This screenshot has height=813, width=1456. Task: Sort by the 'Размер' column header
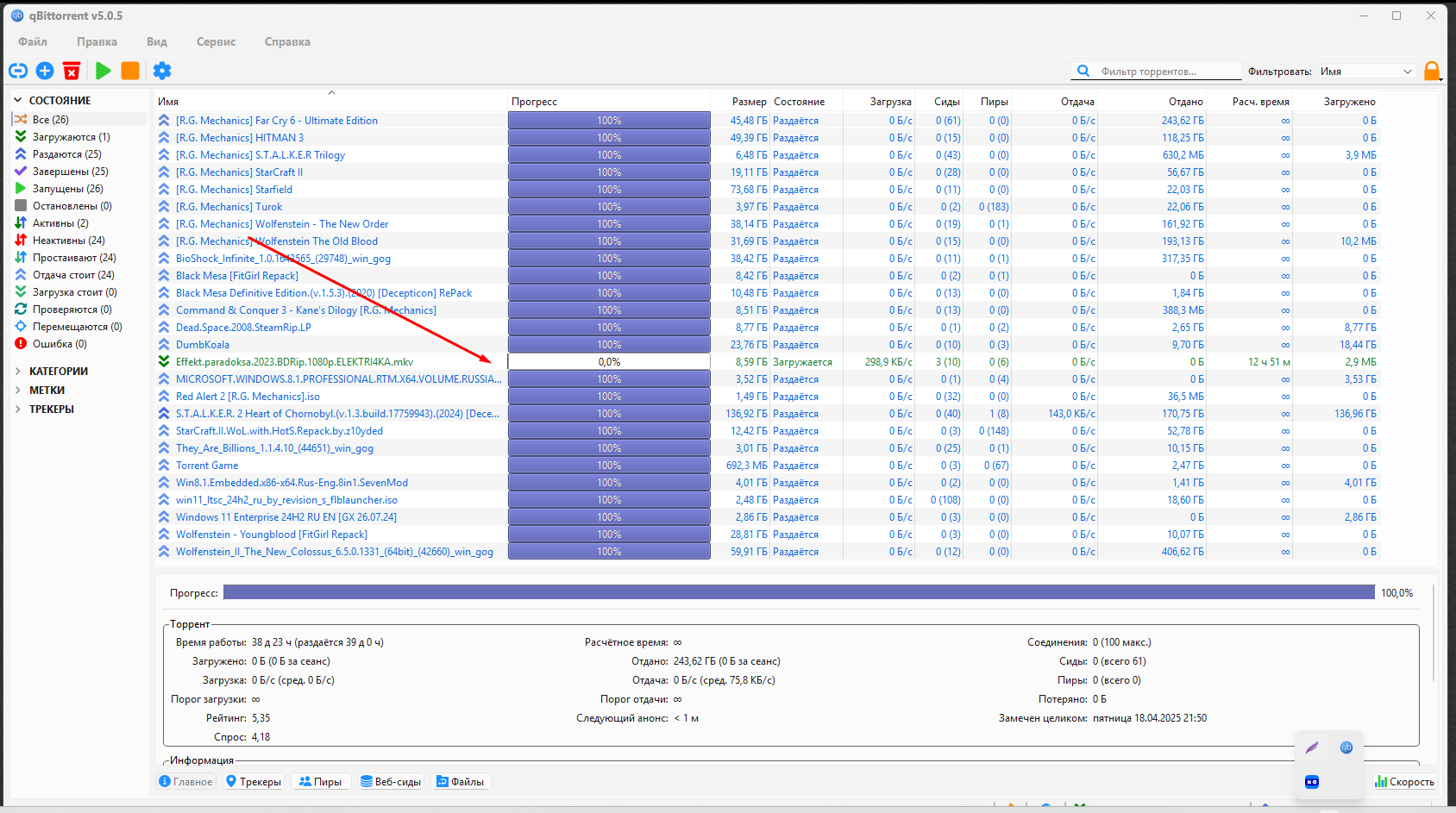click(740, 101)
